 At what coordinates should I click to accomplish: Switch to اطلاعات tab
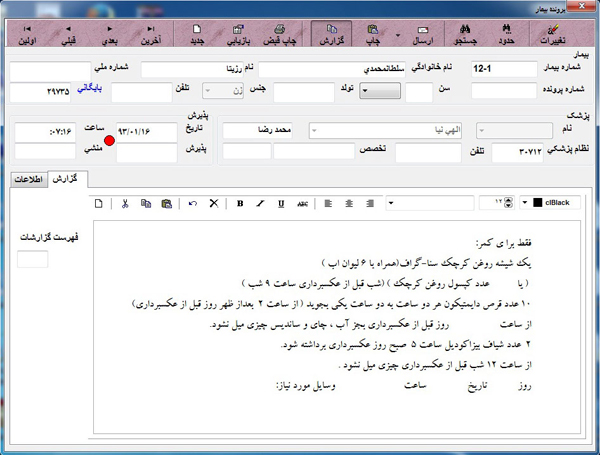[29, 179]
